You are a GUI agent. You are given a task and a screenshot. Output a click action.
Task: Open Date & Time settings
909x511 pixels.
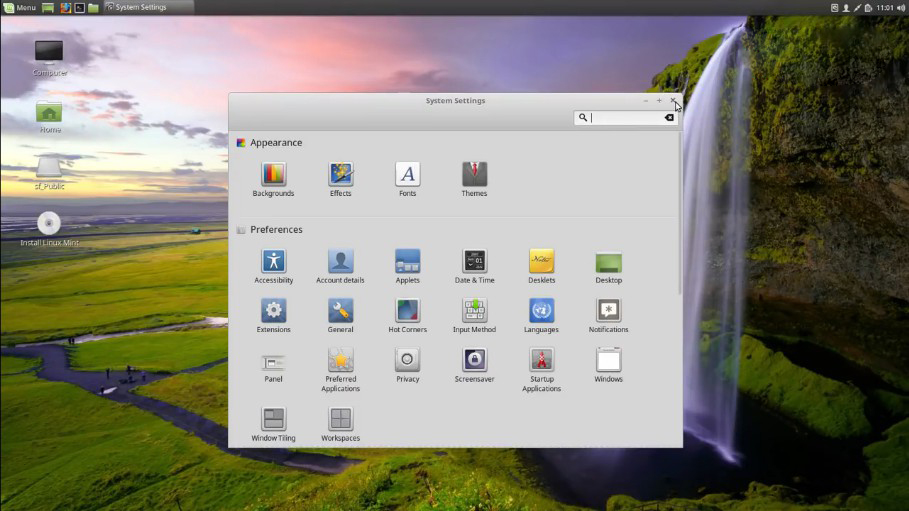[x=474, y=266]
